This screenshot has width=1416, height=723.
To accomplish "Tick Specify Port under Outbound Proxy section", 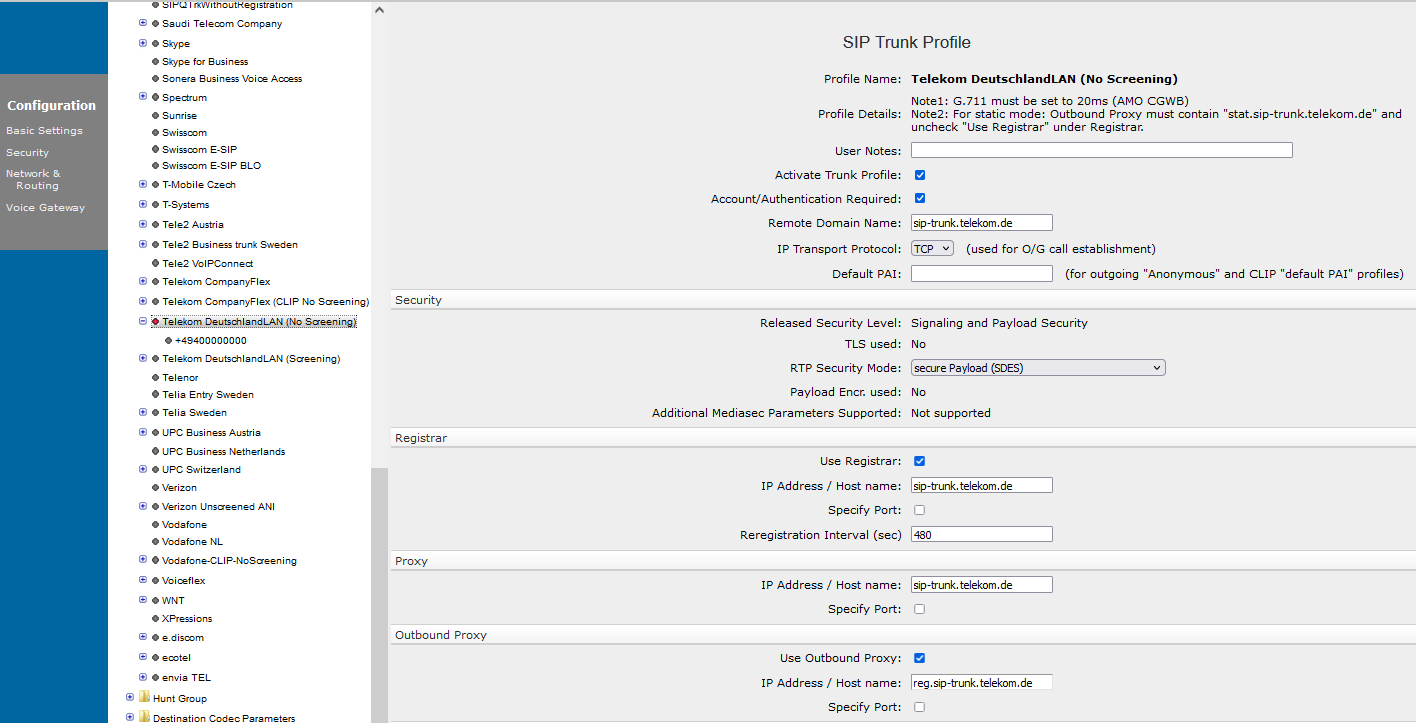I will 920,707.
